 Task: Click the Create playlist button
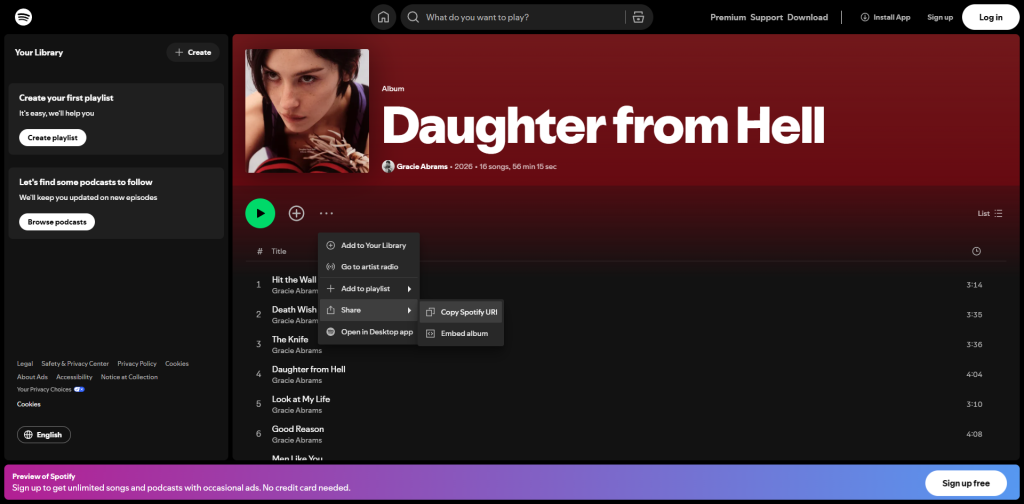tap(52, 138)
